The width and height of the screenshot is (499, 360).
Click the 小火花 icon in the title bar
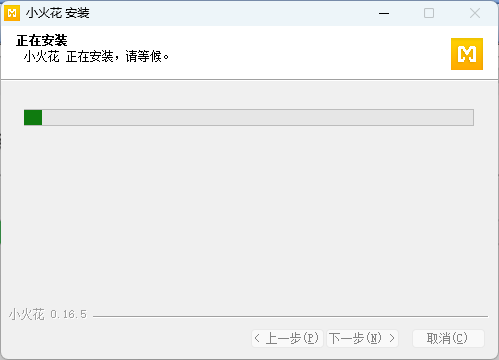[x=12, y=13]
